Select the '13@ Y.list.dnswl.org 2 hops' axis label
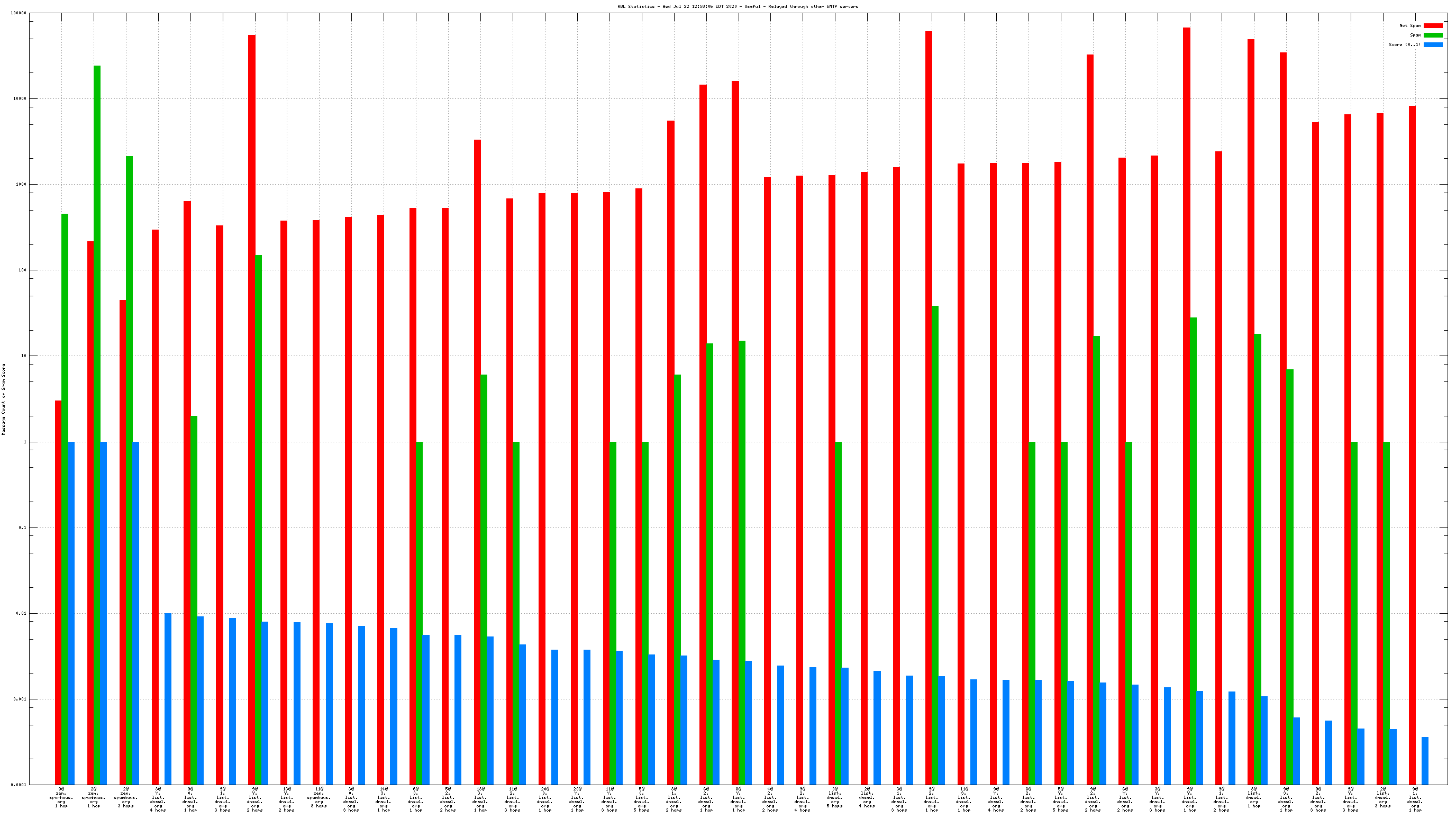Viewport: 1456px width, 819px height. 287,799
